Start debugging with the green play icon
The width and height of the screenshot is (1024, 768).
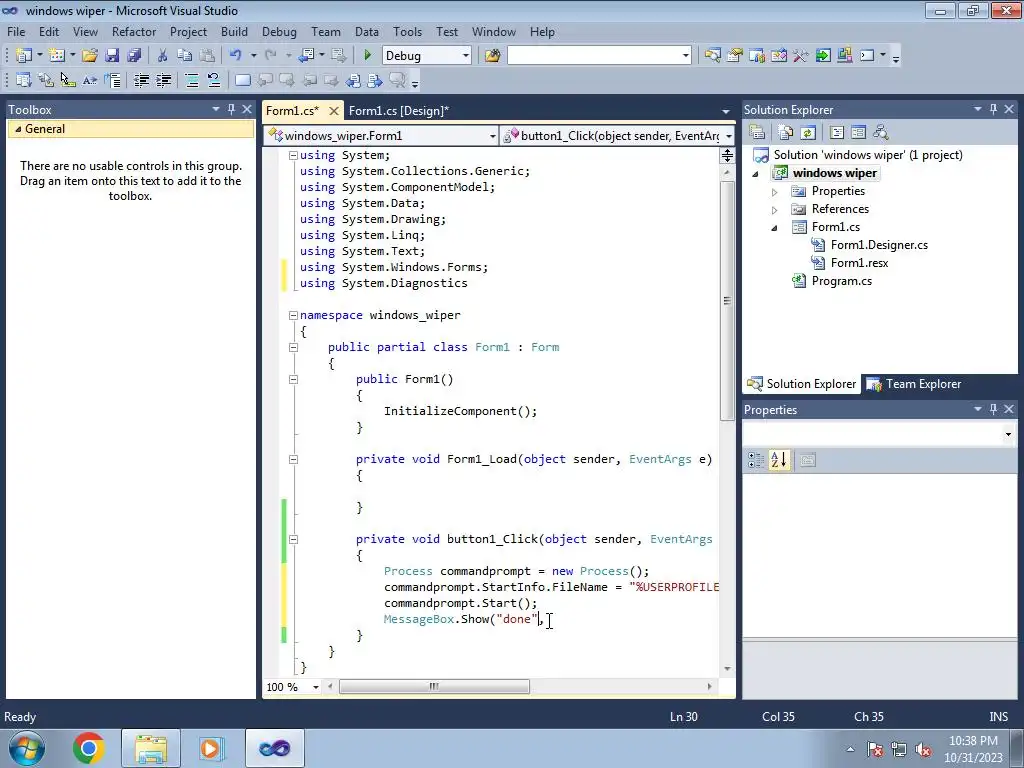pos(367,56)
